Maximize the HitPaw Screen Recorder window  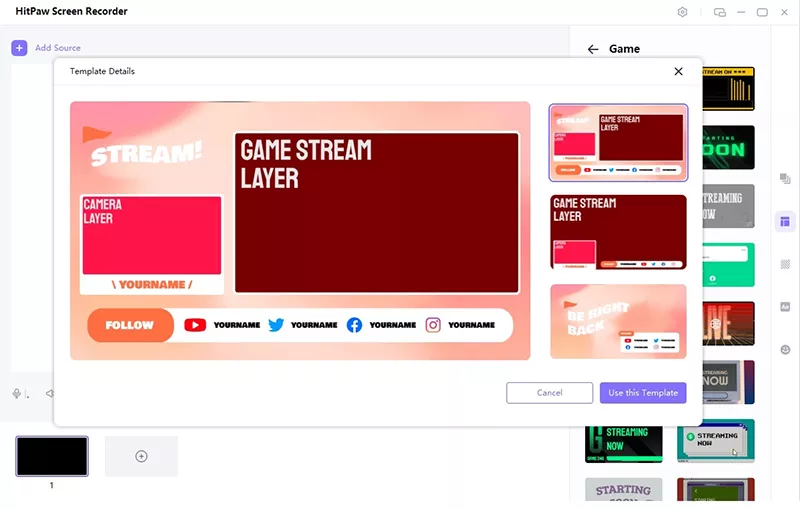[762, 12]
